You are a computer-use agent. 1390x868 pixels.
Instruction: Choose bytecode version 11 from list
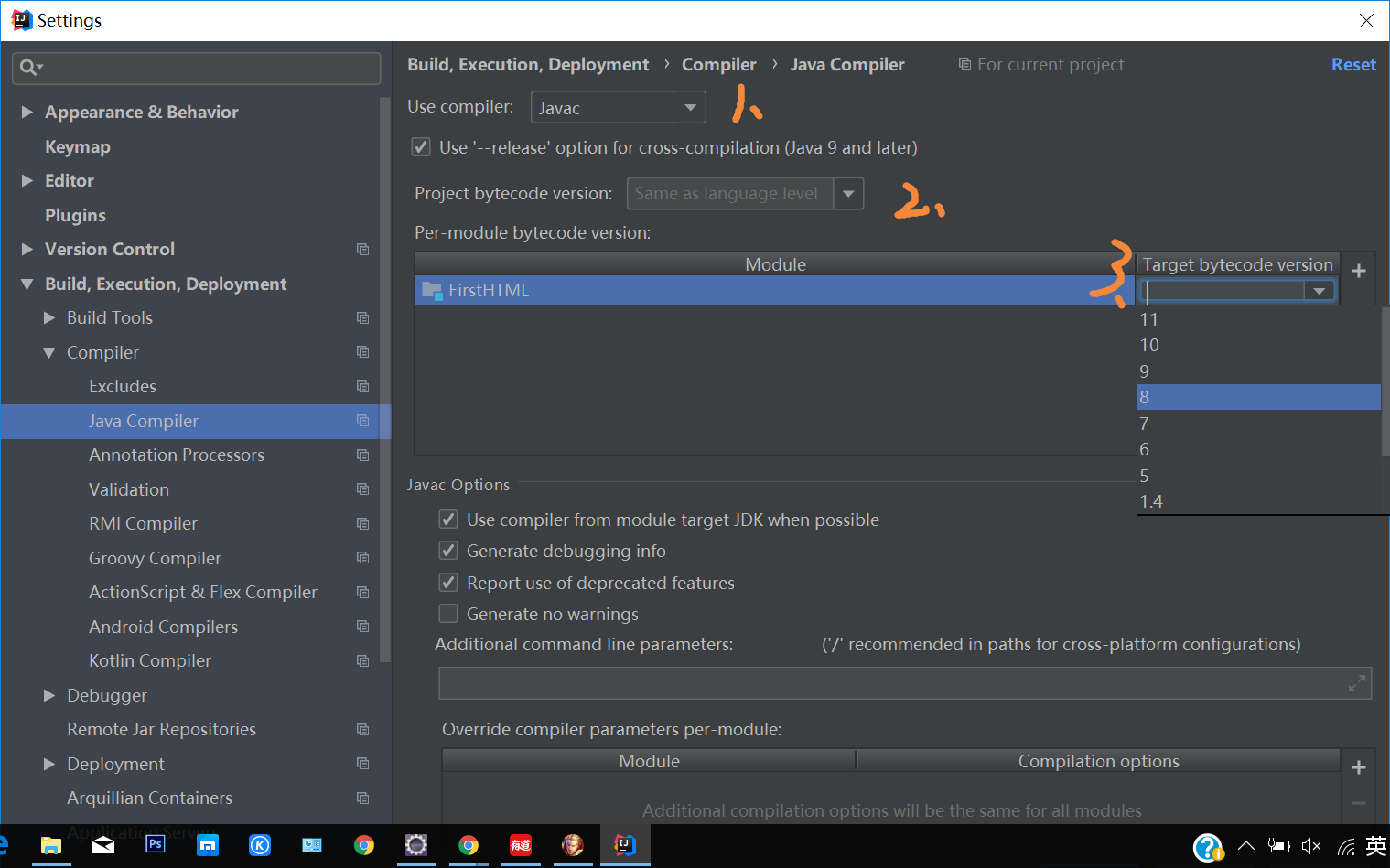point(1259,319)
